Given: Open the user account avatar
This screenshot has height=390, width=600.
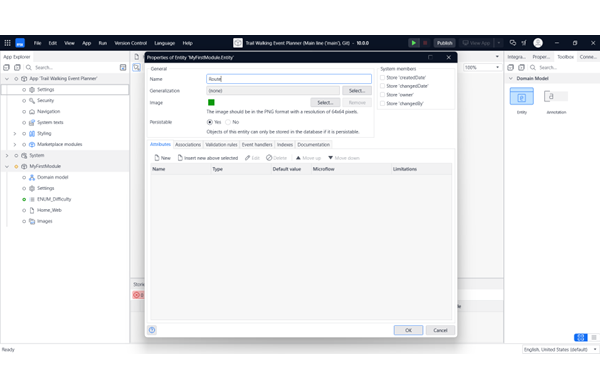Looking at the screenshot, I should click(538, 43).
